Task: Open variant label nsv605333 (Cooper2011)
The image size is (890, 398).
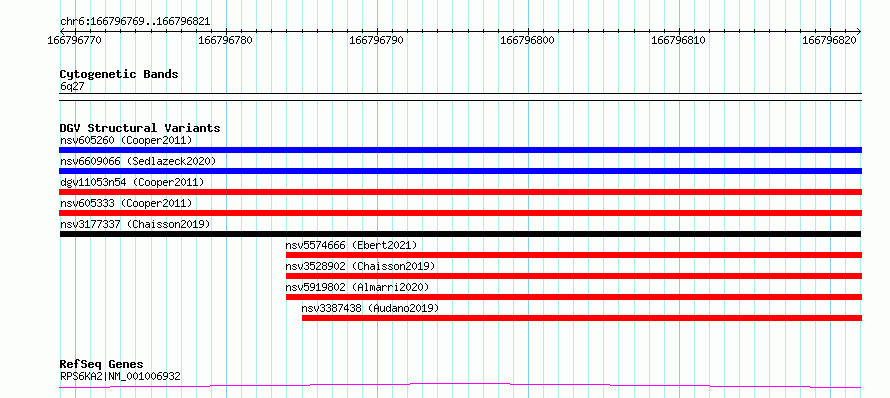Action: tap(126, 203)
